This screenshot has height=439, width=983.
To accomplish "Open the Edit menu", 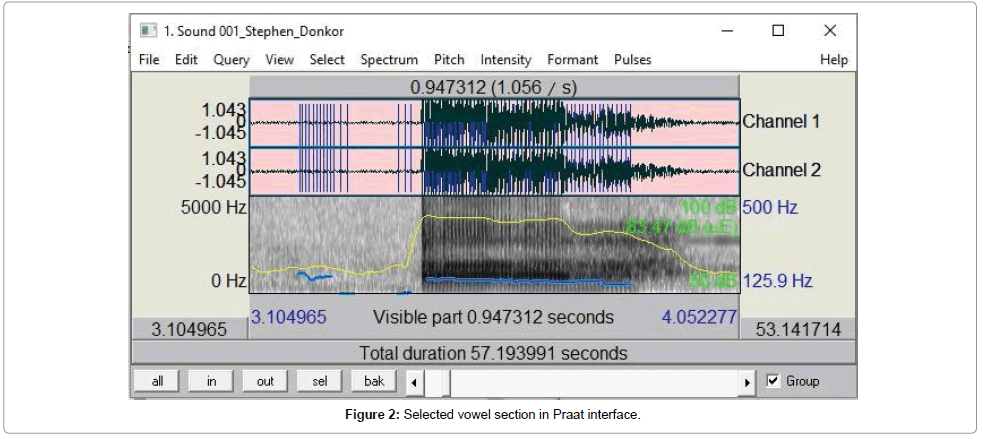I will click(x=186, y=60).
